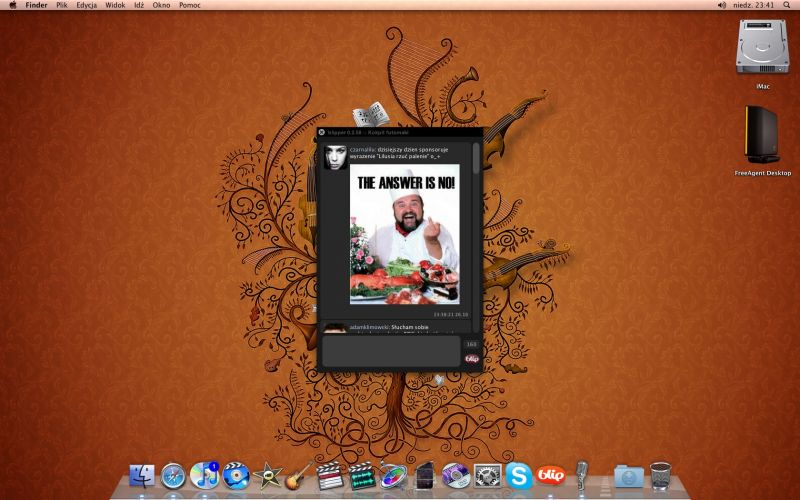800x500 pixels.
Task: Click the 160 character counter
Action: tap(471, 344)
